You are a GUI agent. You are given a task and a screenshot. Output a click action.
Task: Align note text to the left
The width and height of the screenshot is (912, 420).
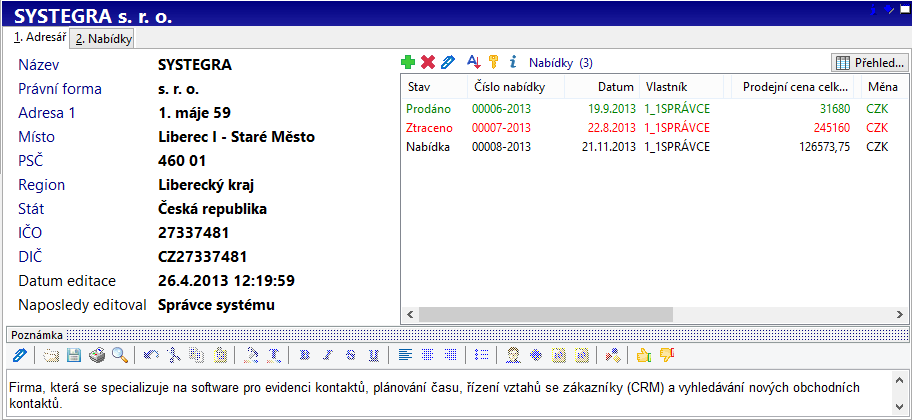(x=405, y=355)
